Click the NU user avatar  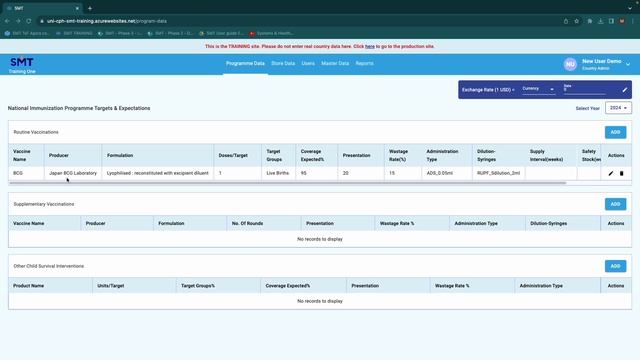point(570,64)
